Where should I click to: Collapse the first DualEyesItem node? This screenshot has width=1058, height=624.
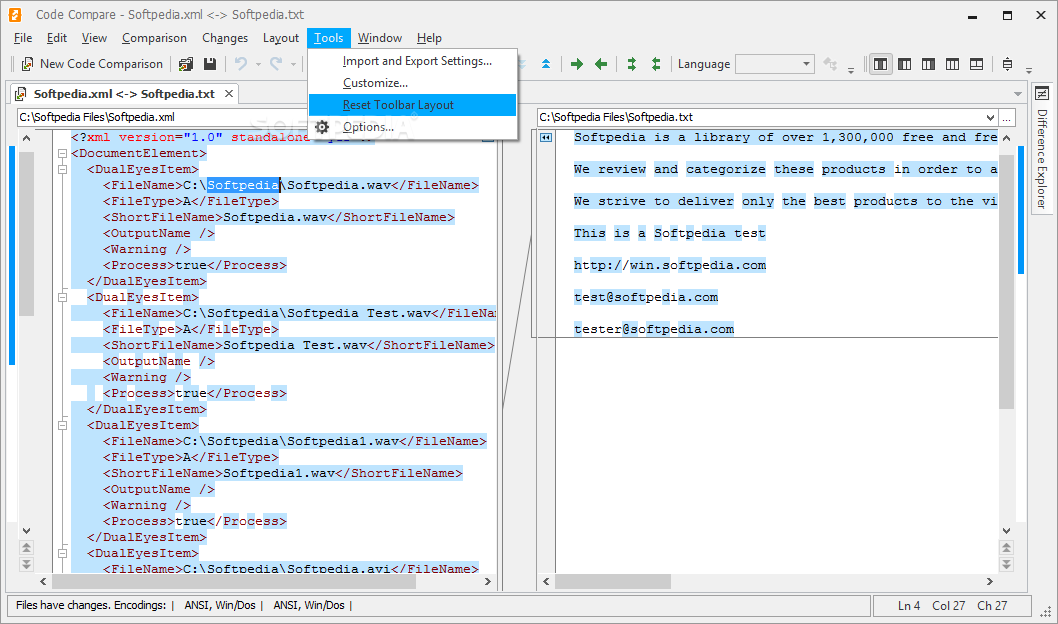point(62,170)
